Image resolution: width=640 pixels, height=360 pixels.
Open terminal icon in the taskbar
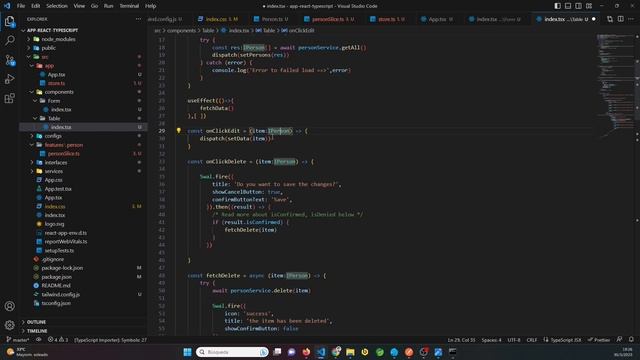453,352
